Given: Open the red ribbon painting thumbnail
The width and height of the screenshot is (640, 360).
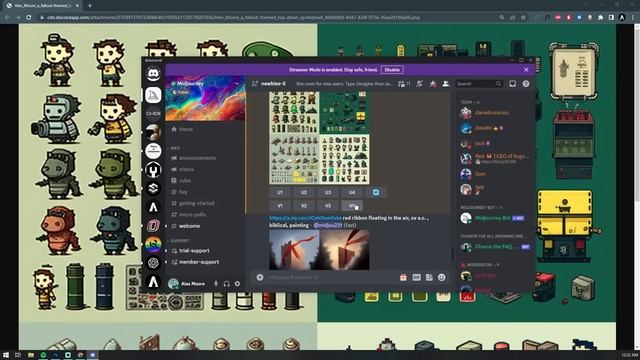Looking at the screenshot, I should pos(319,250).
